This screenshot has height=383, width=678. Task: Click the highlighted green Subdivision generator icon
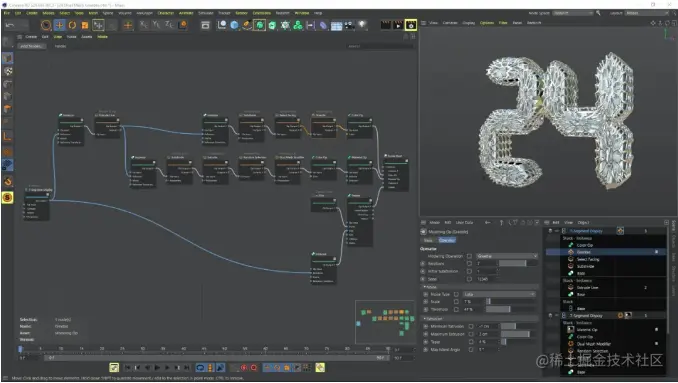[259, 25]
